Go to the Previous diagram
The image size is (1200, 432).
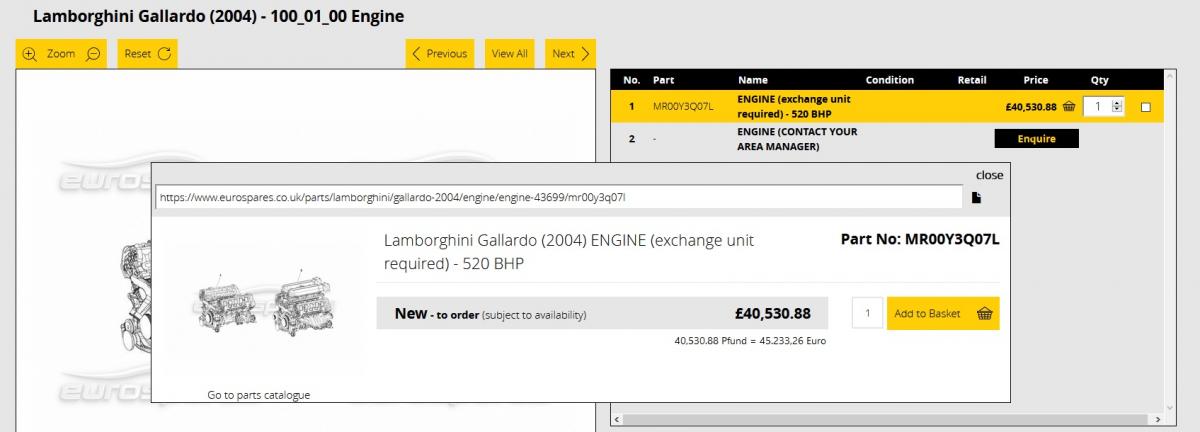(440, 54)
